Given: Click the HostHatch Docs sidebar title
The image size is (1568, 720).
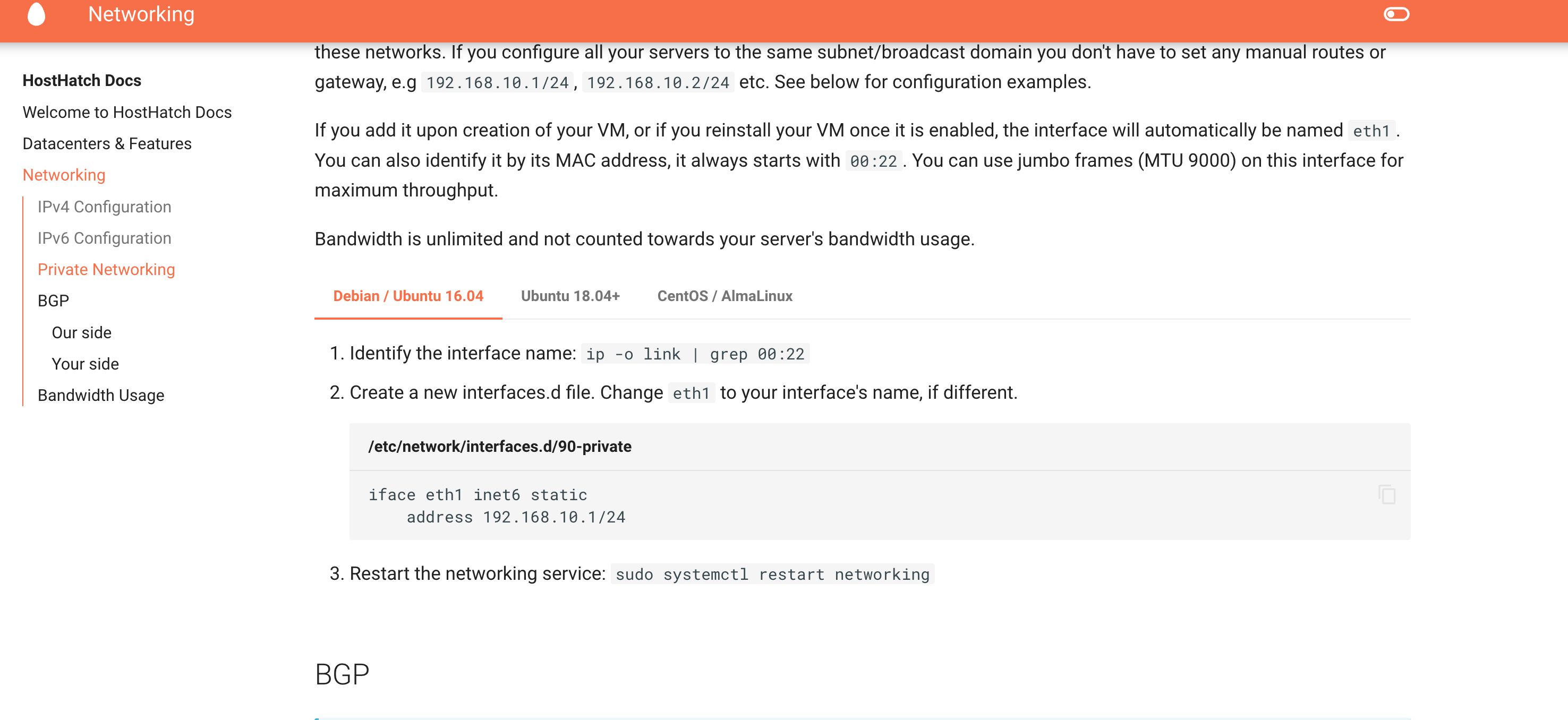Looking at the screenshot, I should [x=82, y=81].
